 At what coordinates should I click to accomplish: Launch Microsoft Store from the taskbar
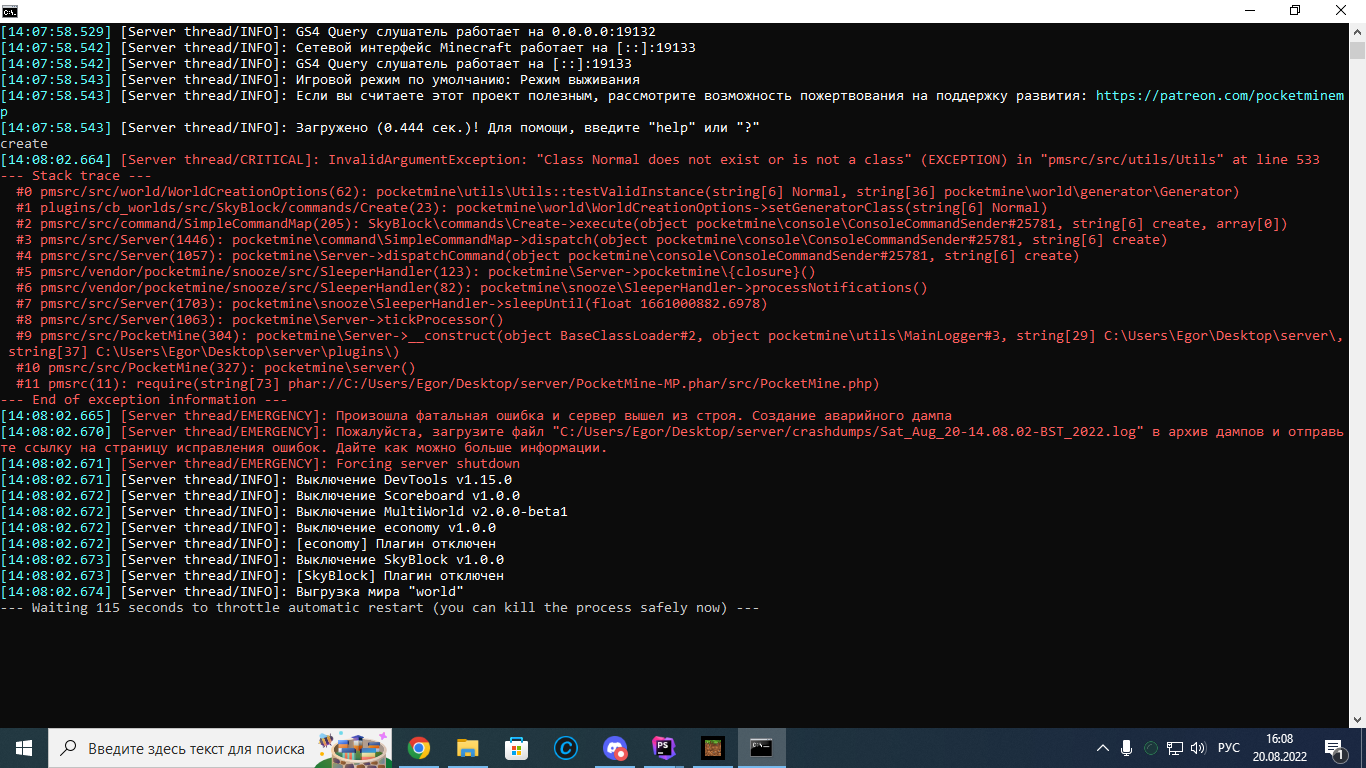[516, 748]
